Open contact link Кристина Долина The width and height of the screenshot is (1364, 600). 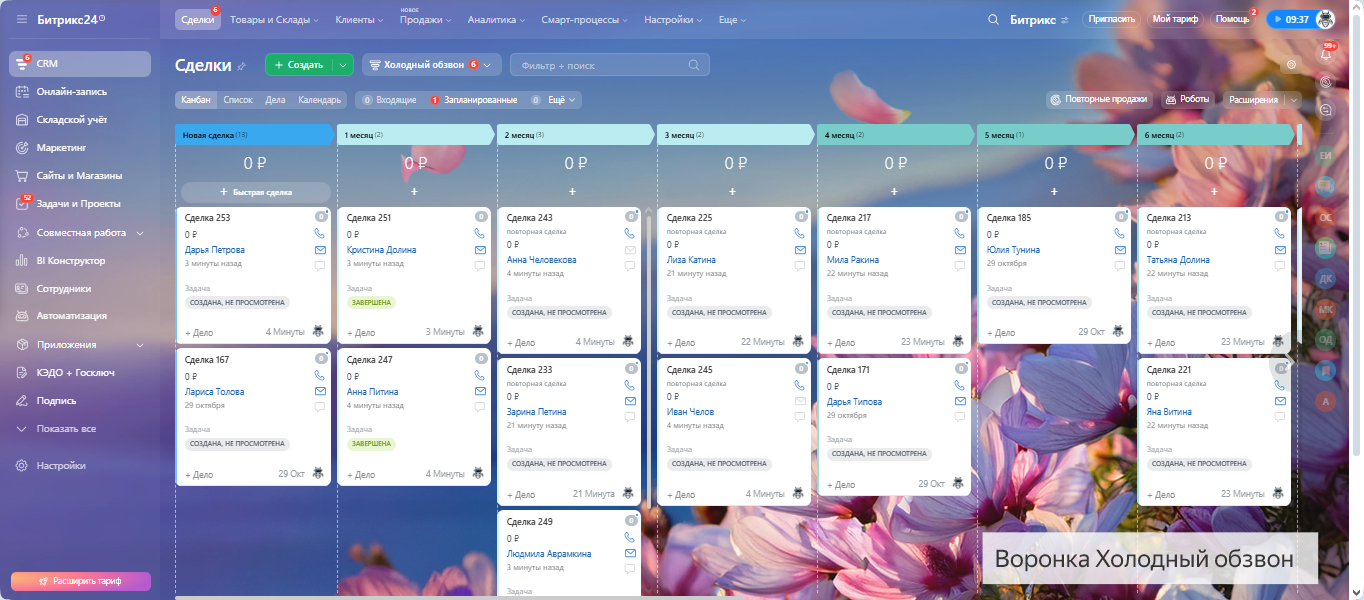382,250
